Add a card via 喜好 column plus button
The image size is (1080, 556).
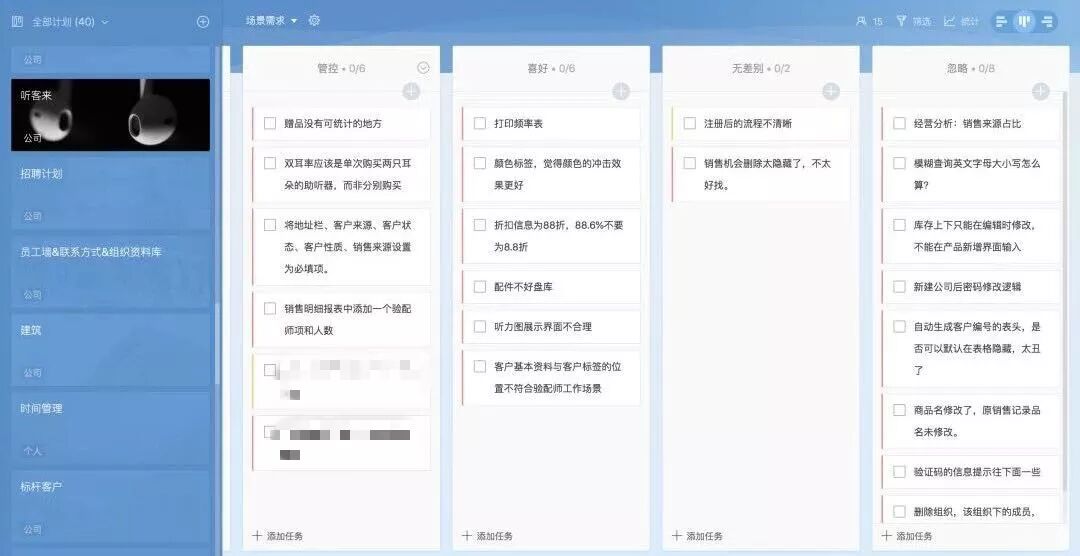[621, 91]
